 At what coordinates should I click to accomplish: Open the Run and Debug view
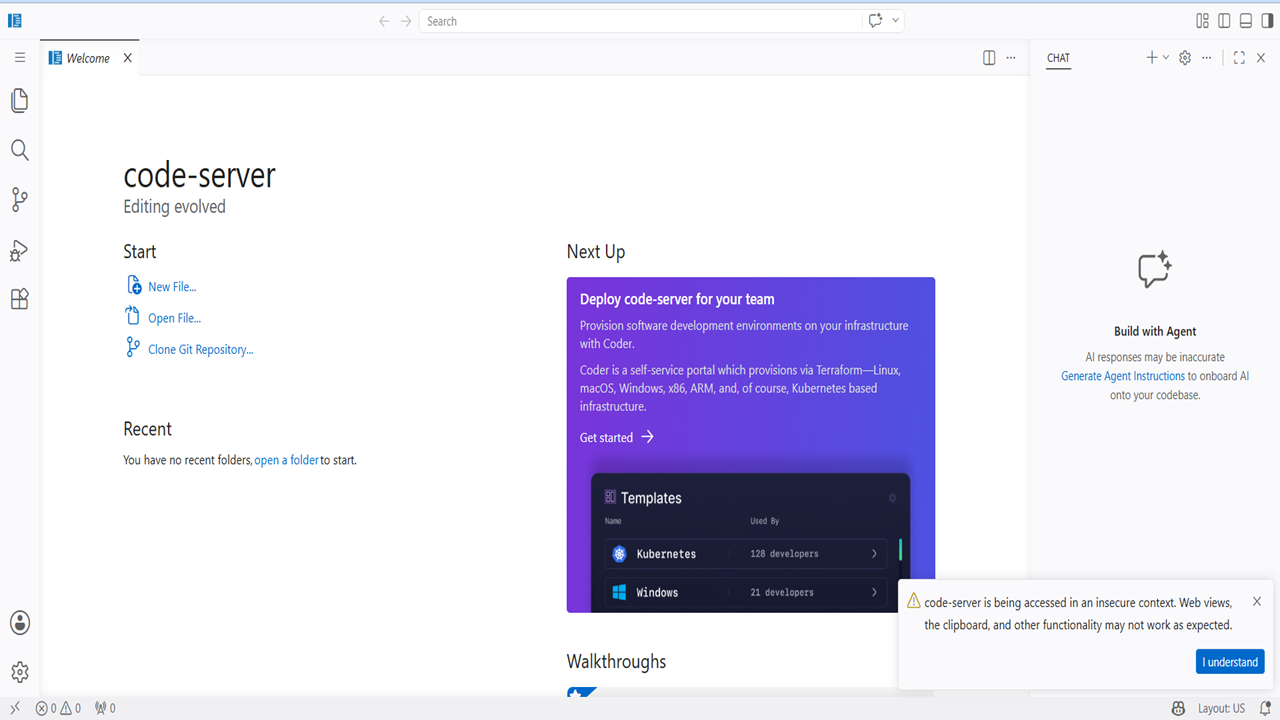pyautogui.click(x=19, y=250)
